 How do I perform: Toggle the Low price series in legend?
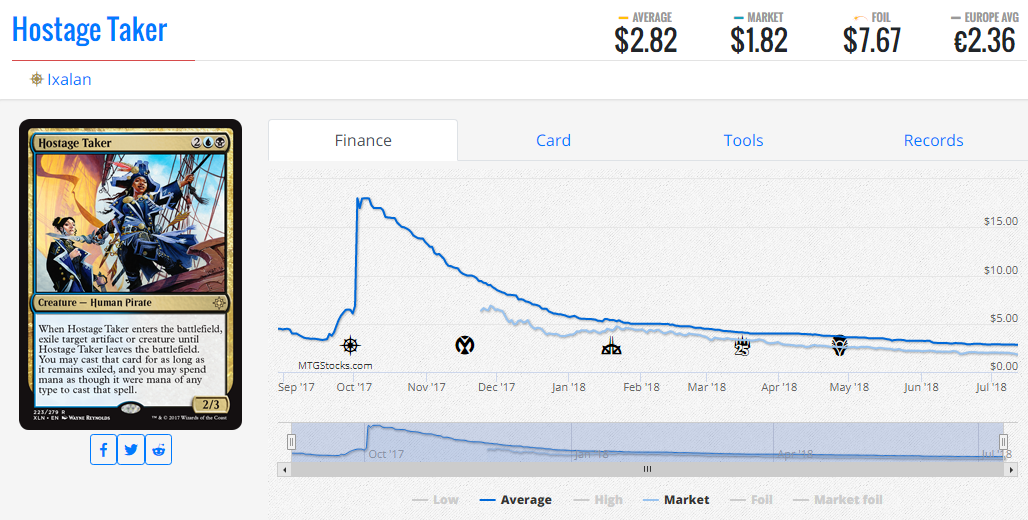[x=435, y=500]
